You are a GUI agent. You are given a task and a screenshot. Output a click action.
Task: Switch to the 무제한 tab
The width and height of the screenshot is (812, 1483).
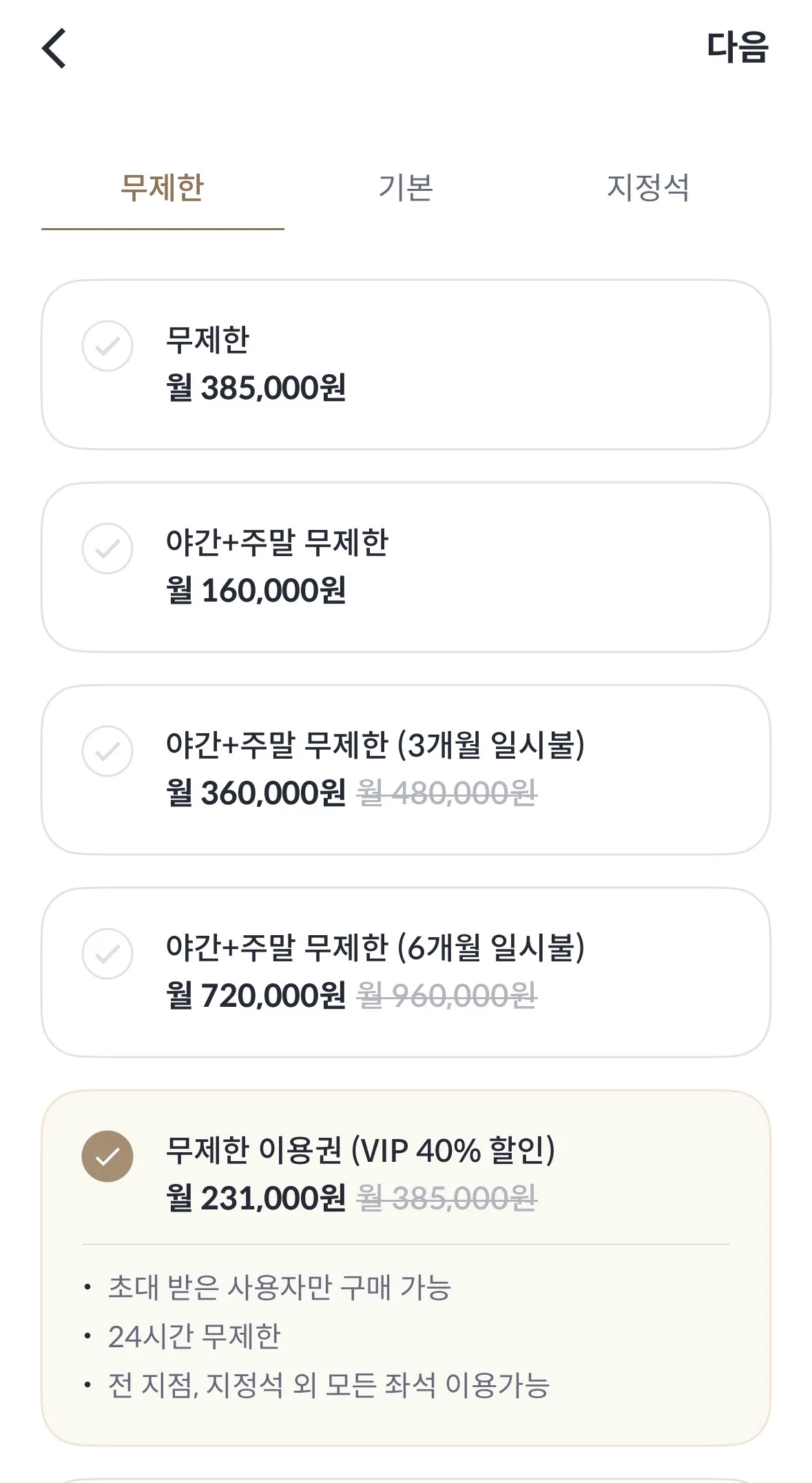pyautogui.click(x=163, y=187)
